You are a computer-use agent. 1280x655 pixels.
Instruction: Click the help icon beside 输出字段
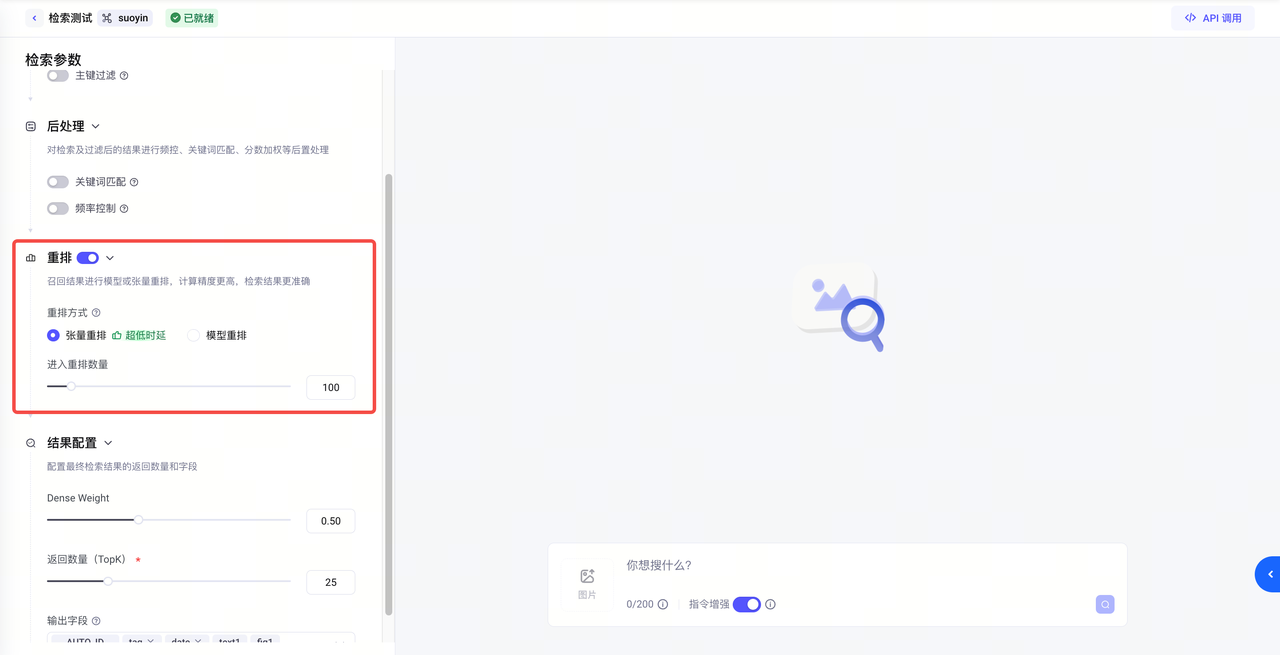[96, 621]
